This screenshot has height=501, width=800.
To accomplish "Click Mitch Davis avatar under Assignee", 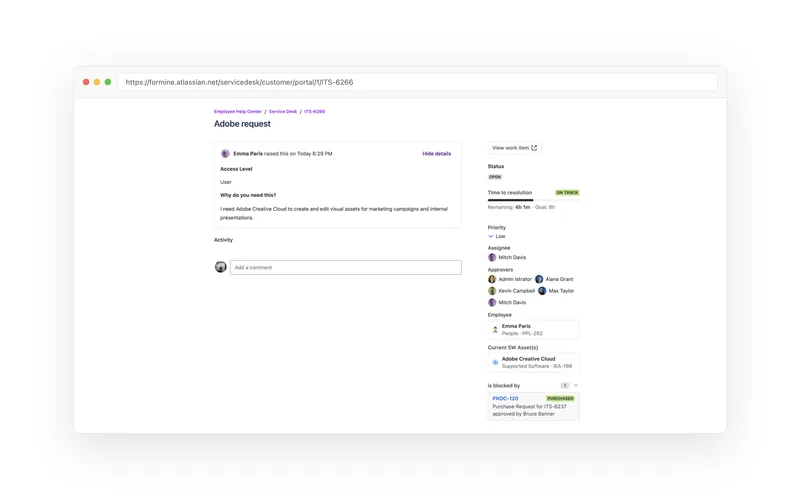I will pos(492,258).
